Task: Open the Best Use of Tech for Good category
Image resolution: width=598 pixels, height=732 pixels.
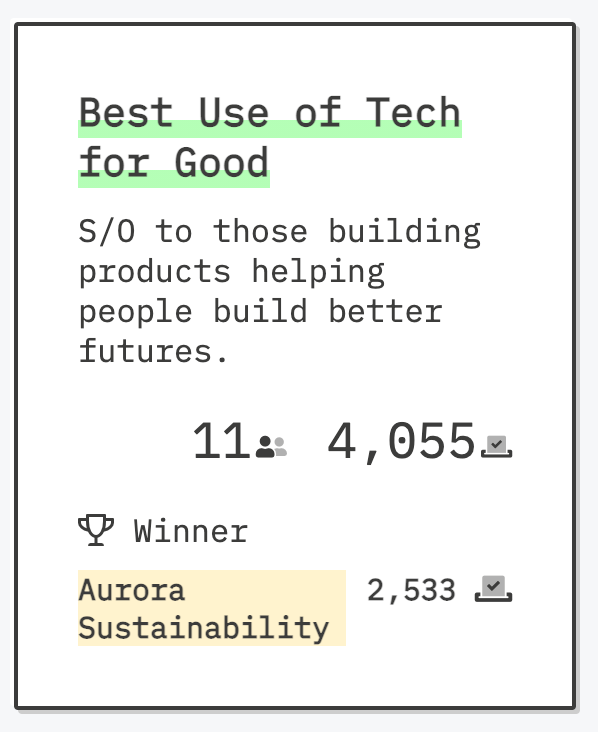Action: (x=270, y=138)
